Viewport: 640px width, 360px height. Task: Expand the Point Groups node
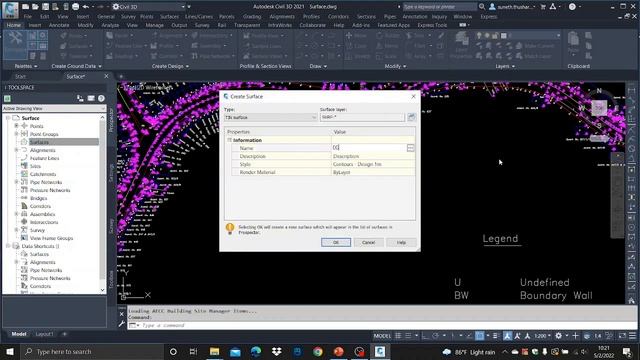tap(16, 134)
